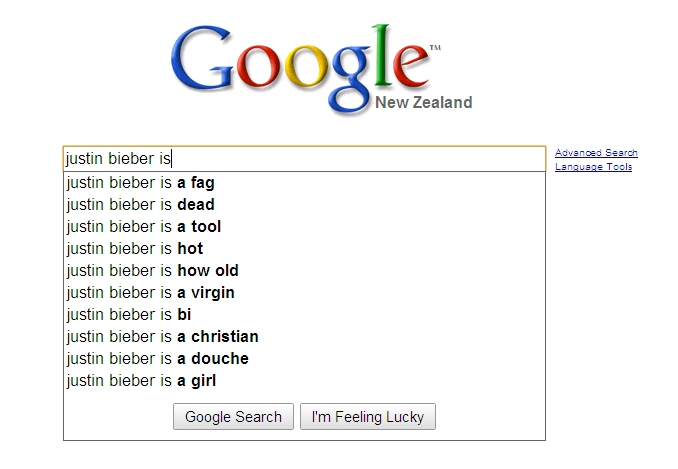Open the Language Tools link
Image resolution: width=678 pixels, height=469 pixels.
(594, 167)
